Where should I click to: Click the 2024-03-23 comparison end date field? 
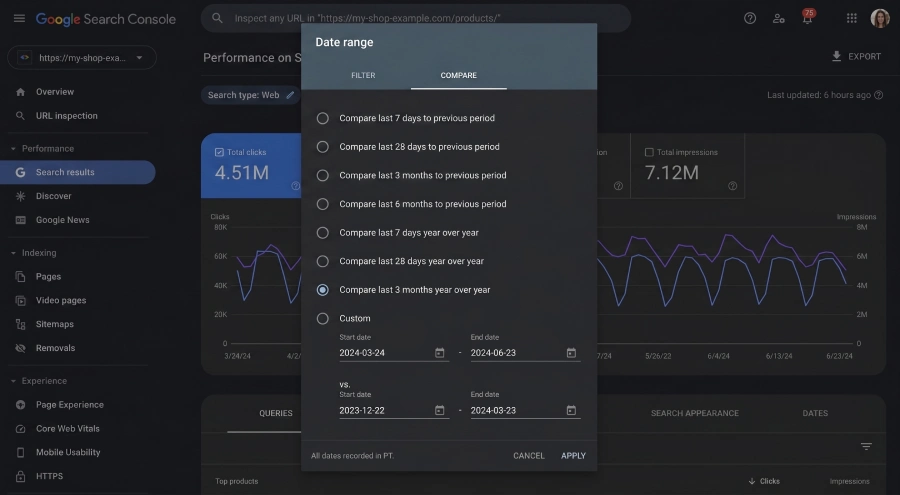pyautogui.click(x=525, y=410)
